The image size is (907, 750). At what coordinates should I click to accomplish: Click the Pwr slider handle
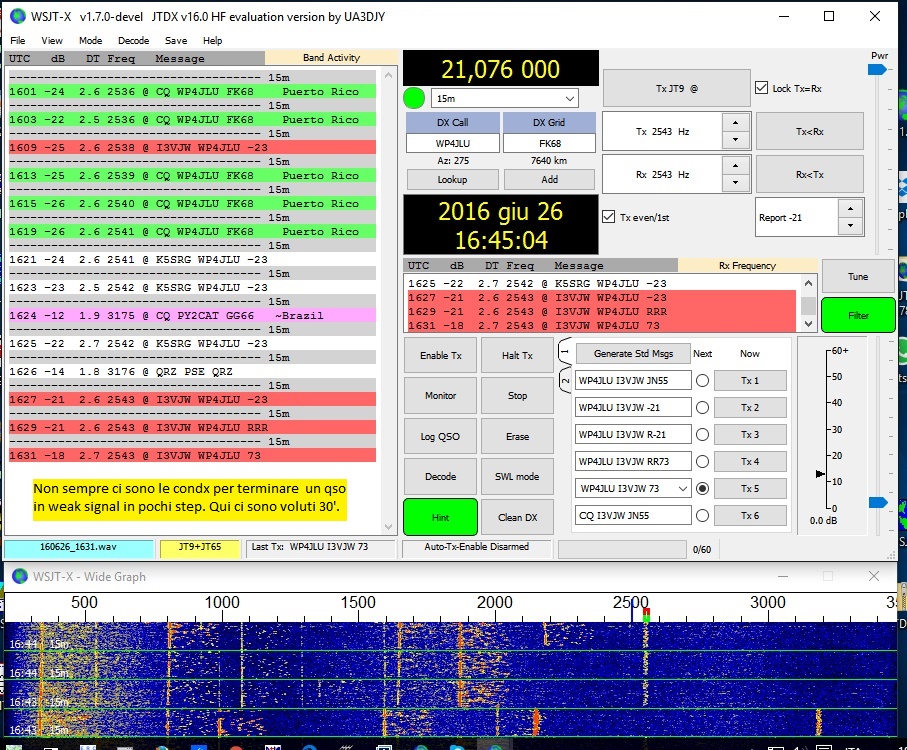tap(877, 69)
